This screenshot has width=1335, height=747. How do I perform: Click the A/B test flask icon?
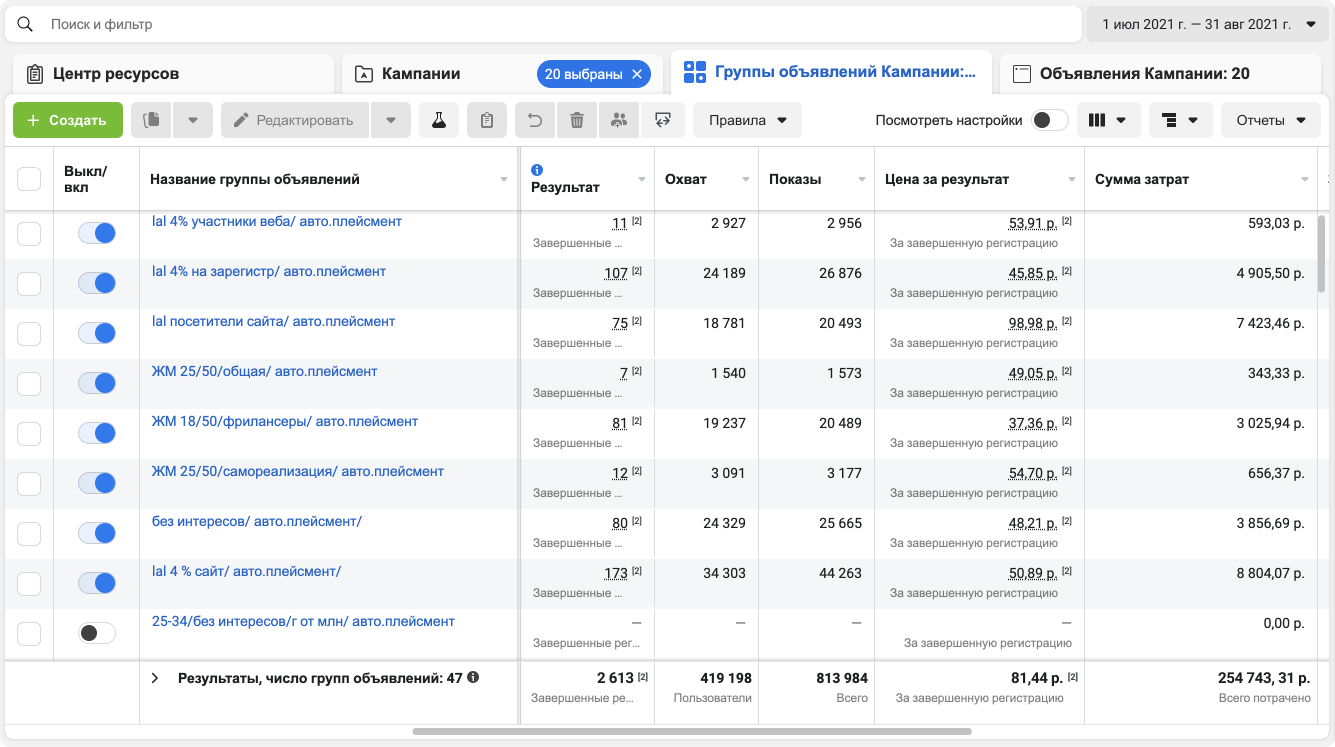pyautogui.click(x=438, y=120)
